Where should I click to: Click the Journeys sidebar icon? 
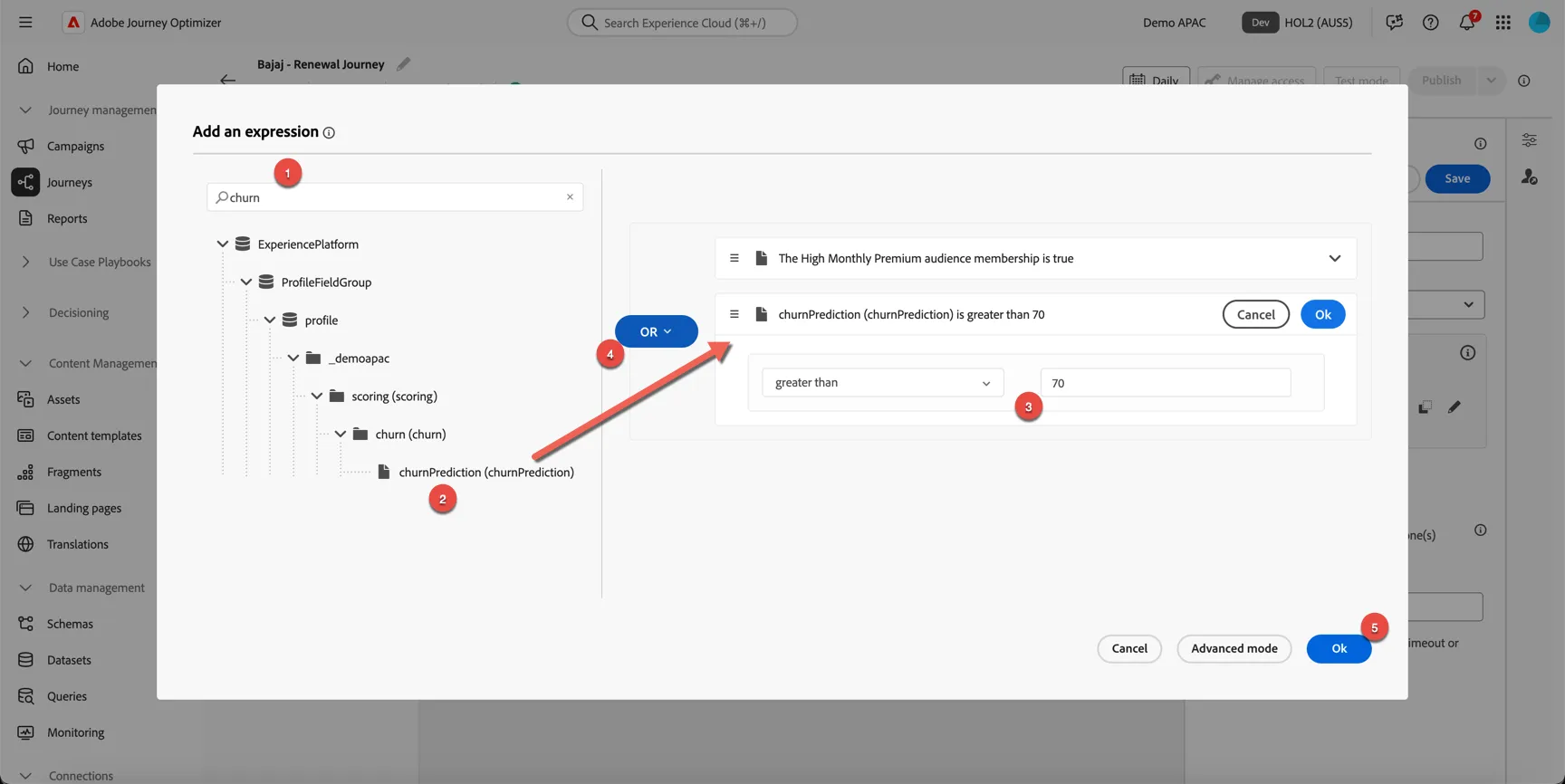pos(25,182)
